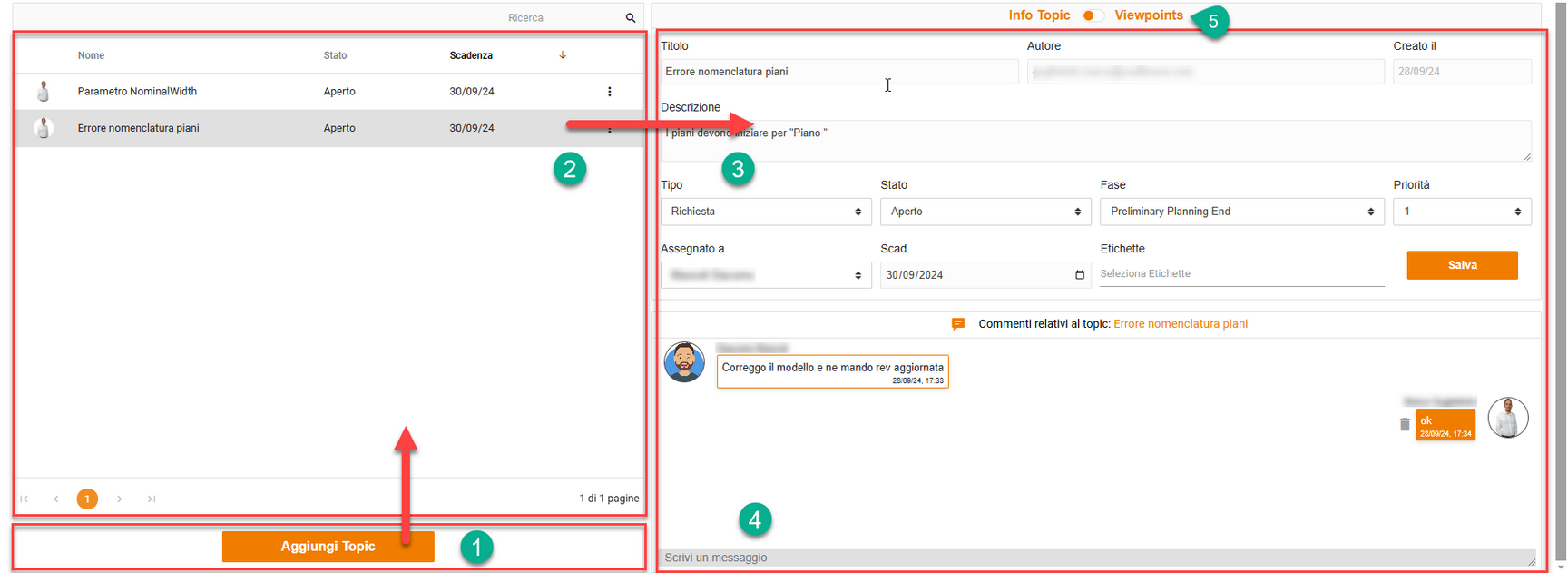Screen dimensions: 1568x573
Task: Click the avatar beside the "ok" comment
Action: (x=1508, y=418)
